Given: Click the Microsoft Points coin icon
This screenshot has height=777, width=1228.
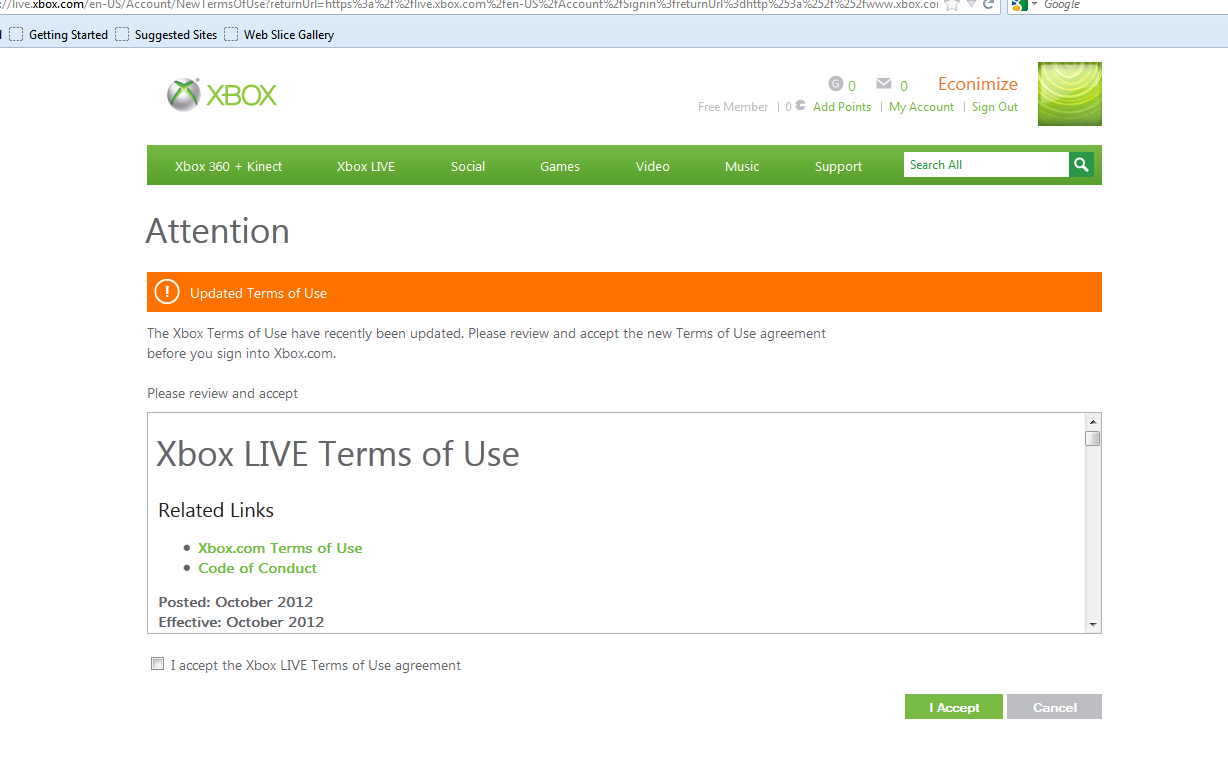Looking at the screenshot, I should tap(800, 105).
